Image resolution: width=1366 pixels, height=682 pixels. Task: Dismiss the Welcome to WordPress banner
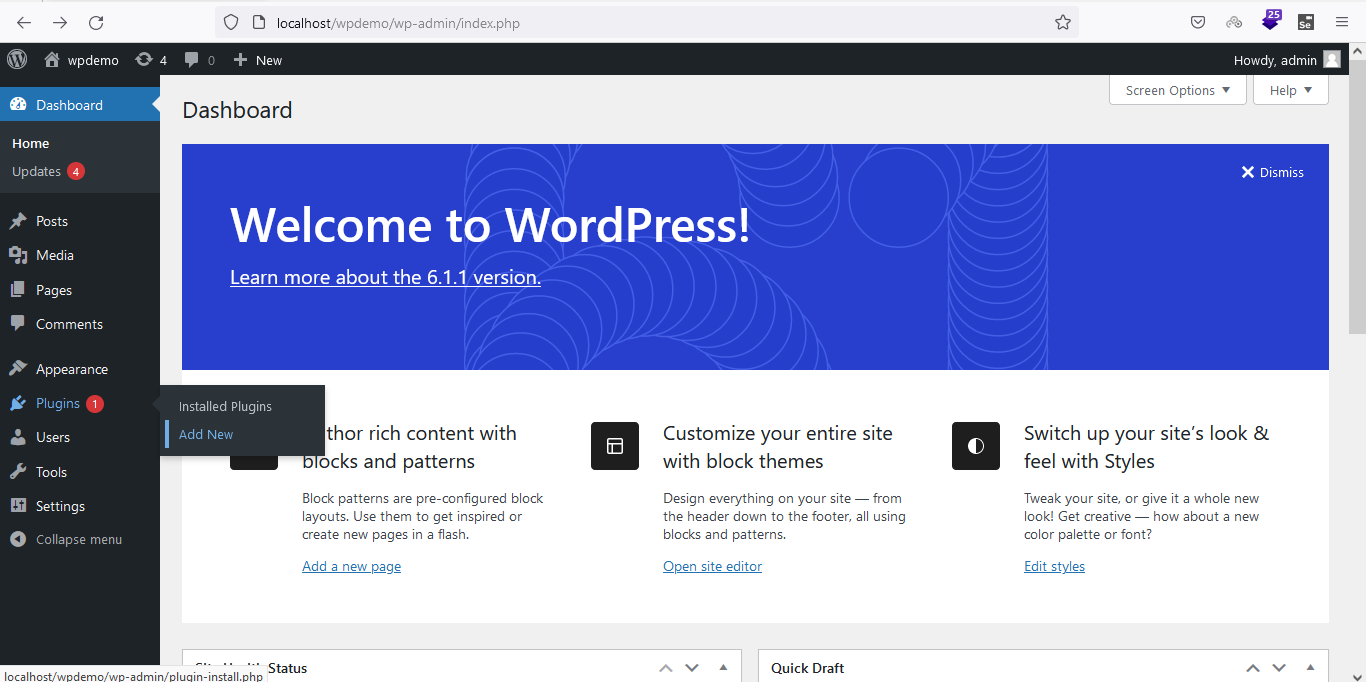coord(1272,172)
